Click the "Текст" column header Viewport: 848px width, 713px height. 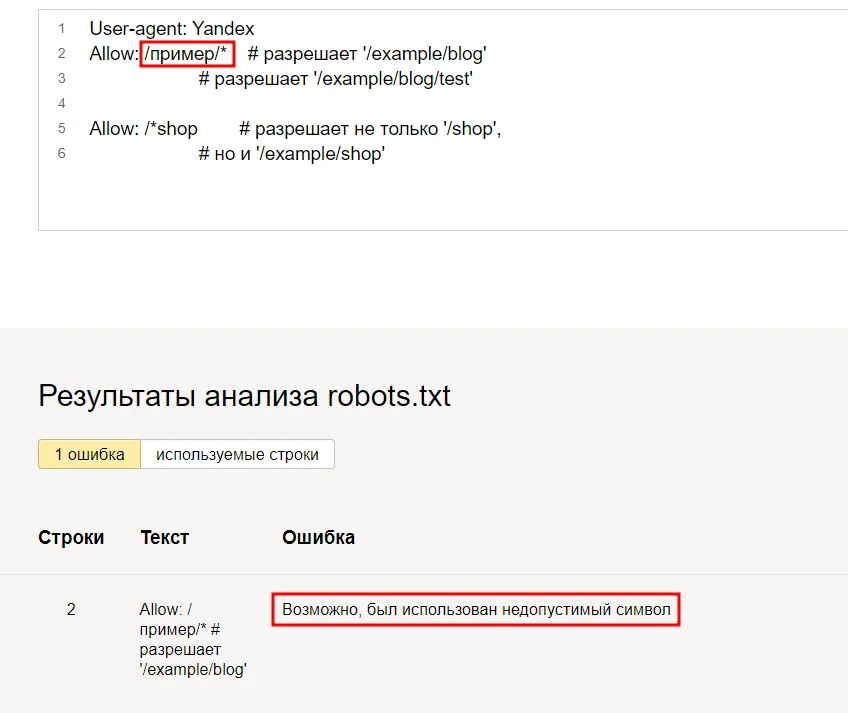(x=165, y=537)
